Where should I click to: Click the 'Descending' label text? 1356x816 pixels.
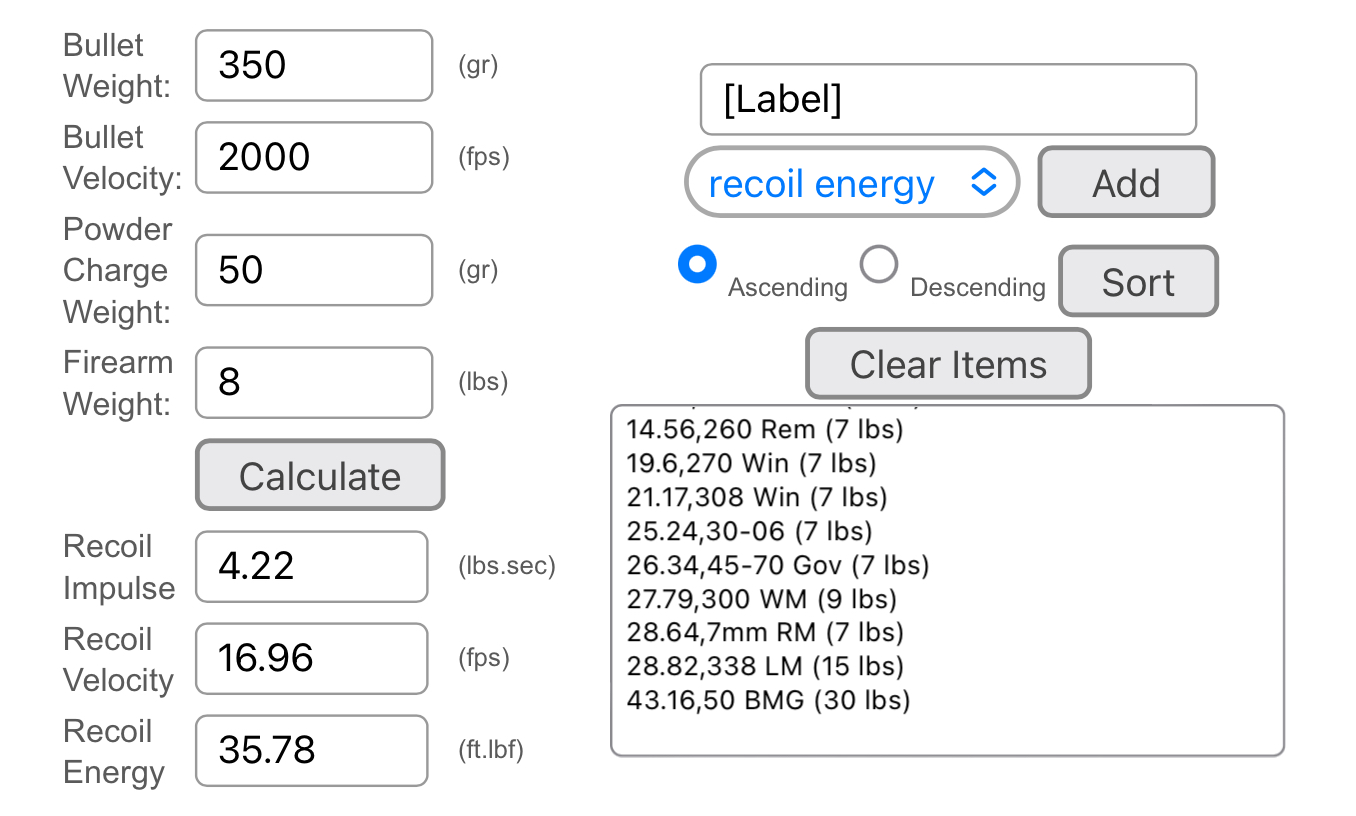[x=977, y=288]
